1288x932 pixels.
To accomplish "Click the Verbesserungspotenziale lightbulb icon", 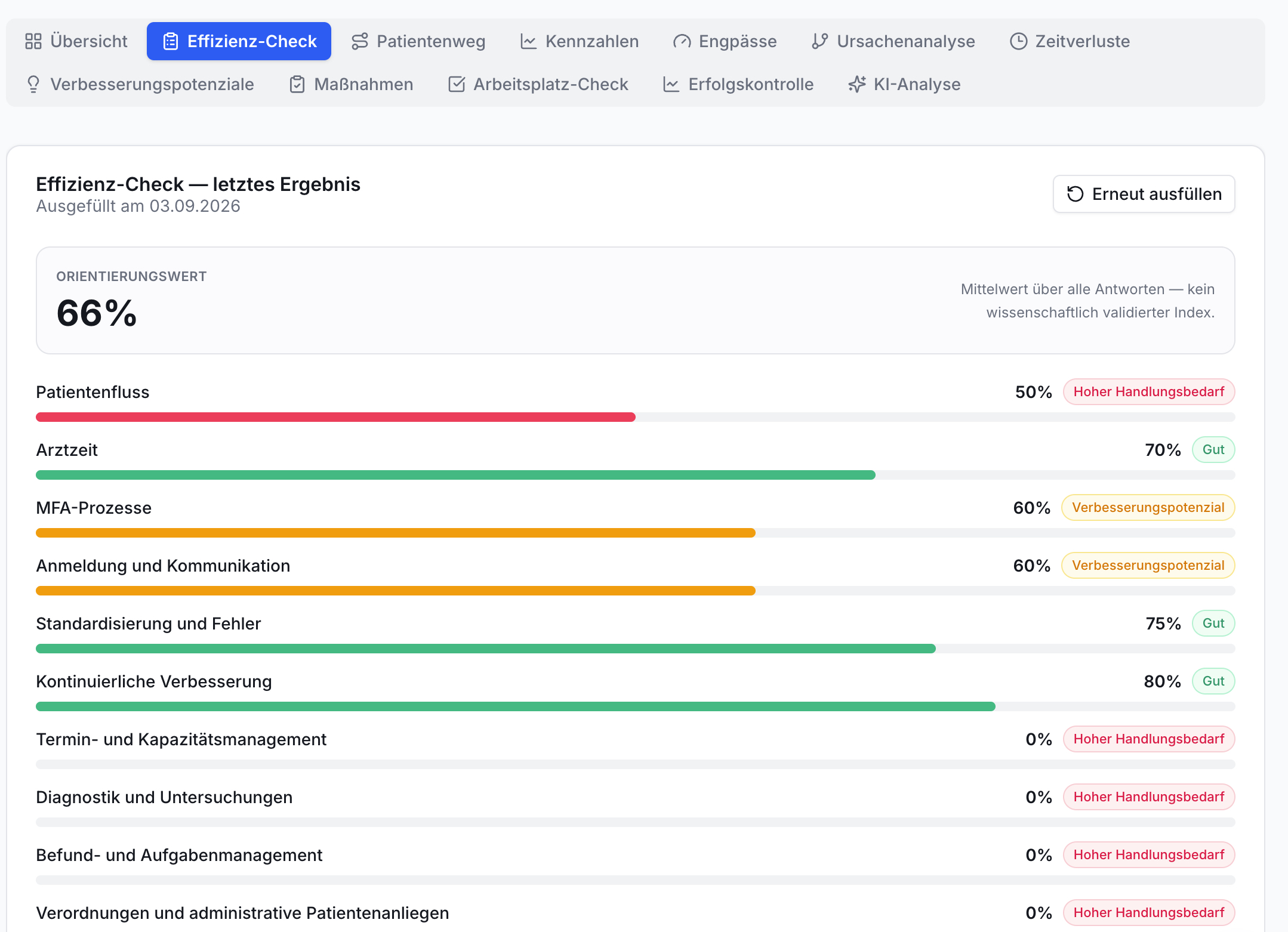I will [33, 84].
